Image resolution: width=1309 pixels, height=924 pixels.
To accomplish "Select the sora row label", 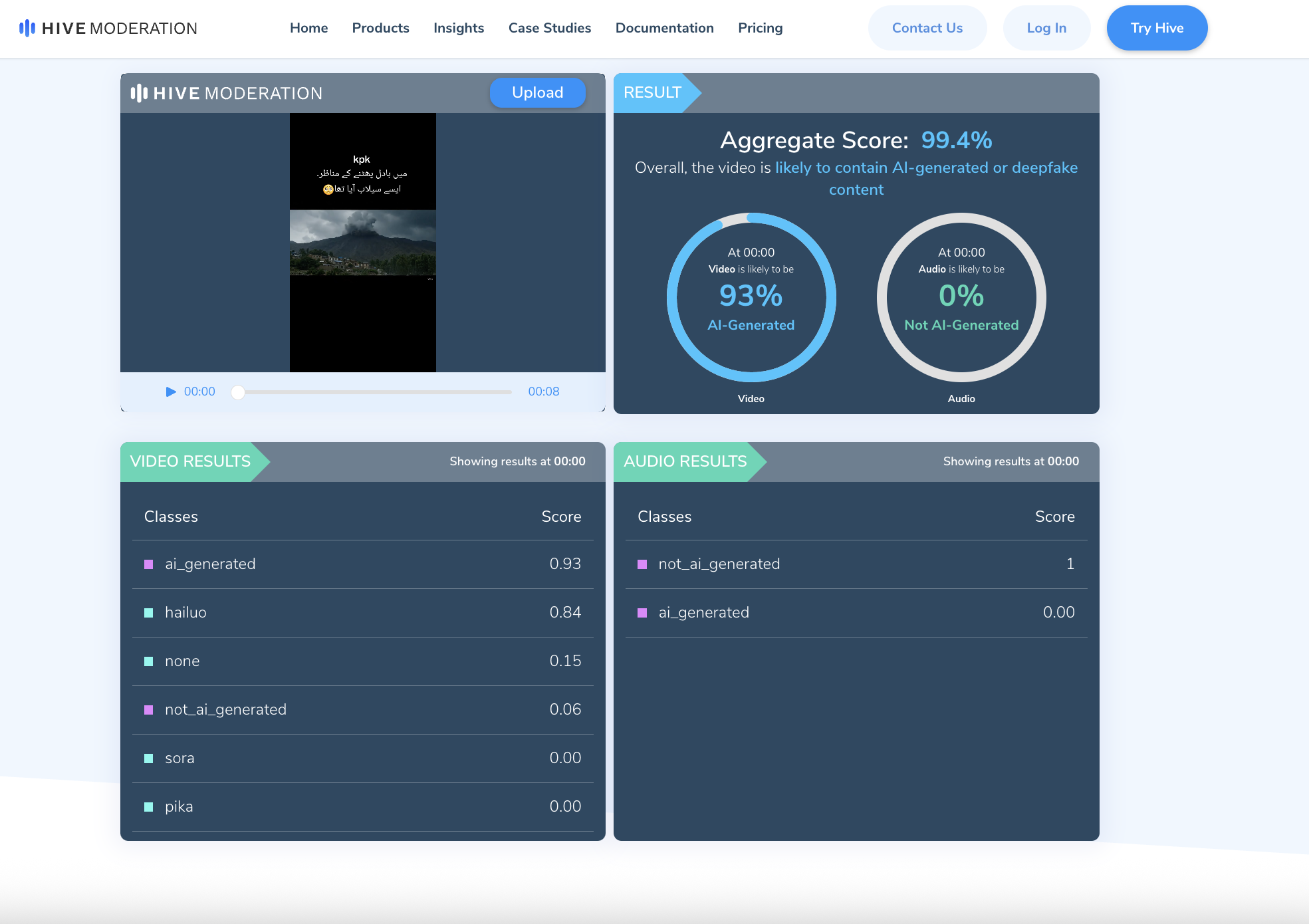I will tap(179, 758).
